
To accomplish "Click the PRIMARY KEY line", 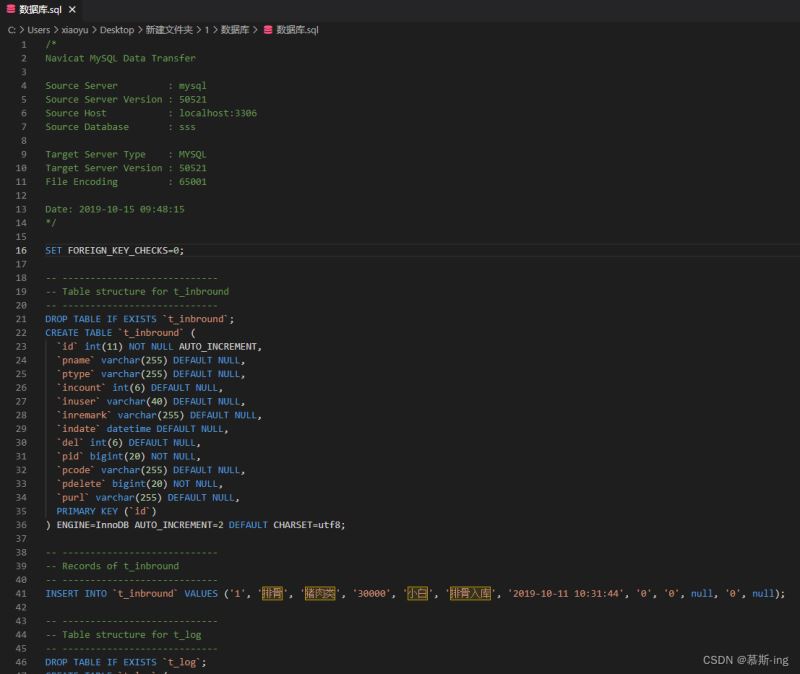I will click(x=106, y=511).
